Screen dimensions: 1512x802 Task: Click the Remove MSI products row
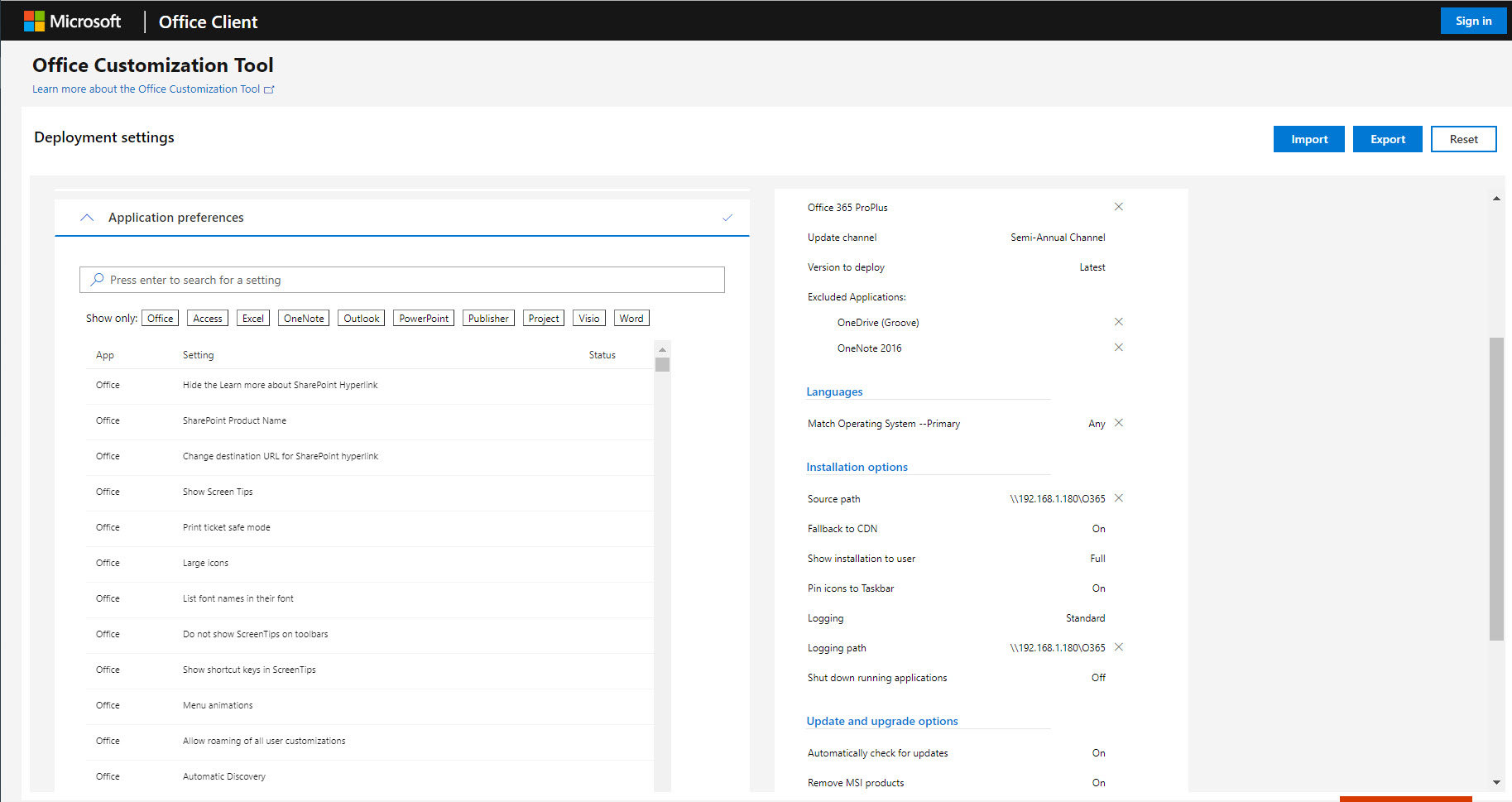click(x=956, y=783)
